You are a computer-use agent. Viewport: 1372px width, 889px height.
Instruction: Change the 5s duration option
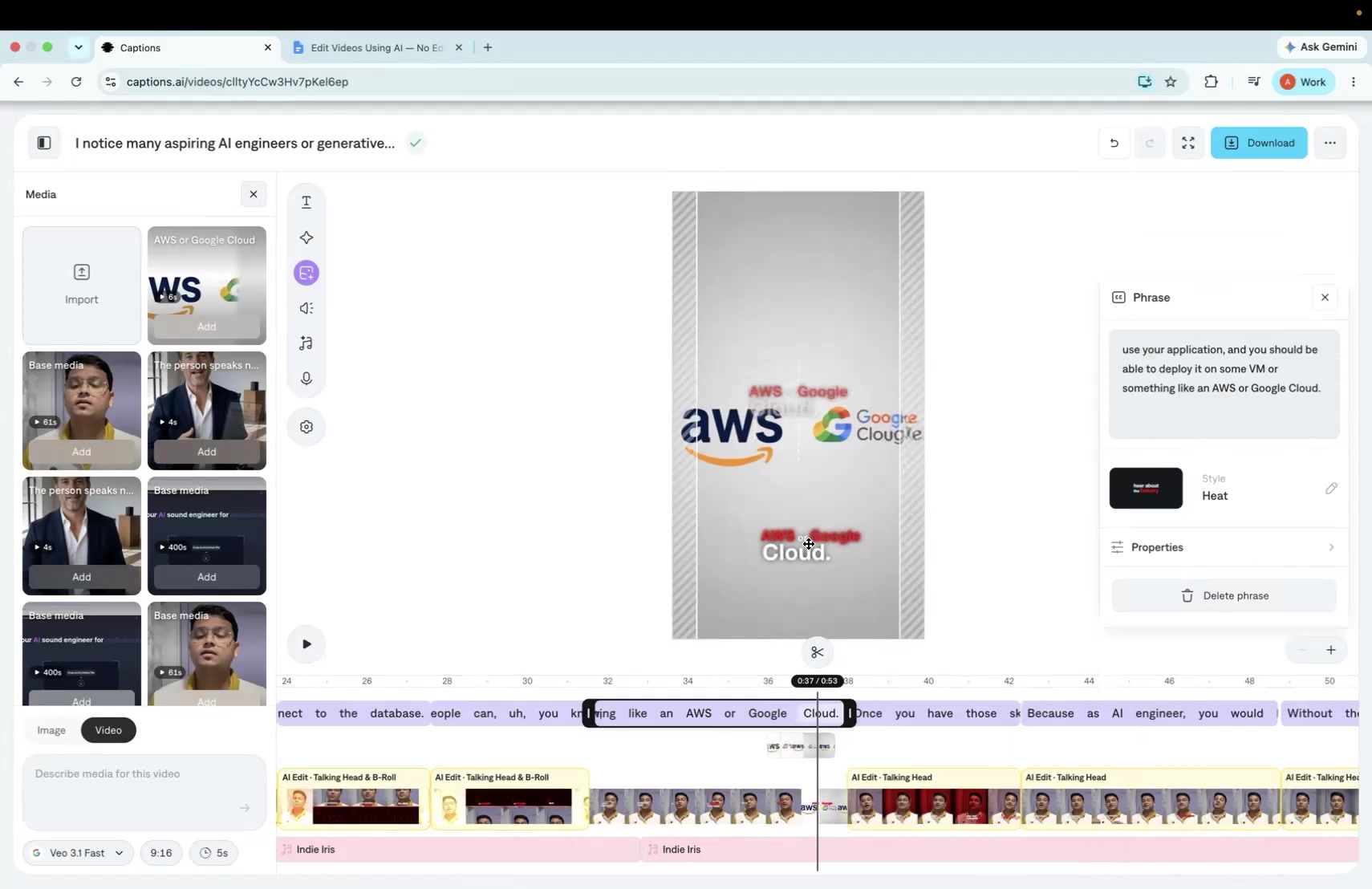[x=214, y=853]
